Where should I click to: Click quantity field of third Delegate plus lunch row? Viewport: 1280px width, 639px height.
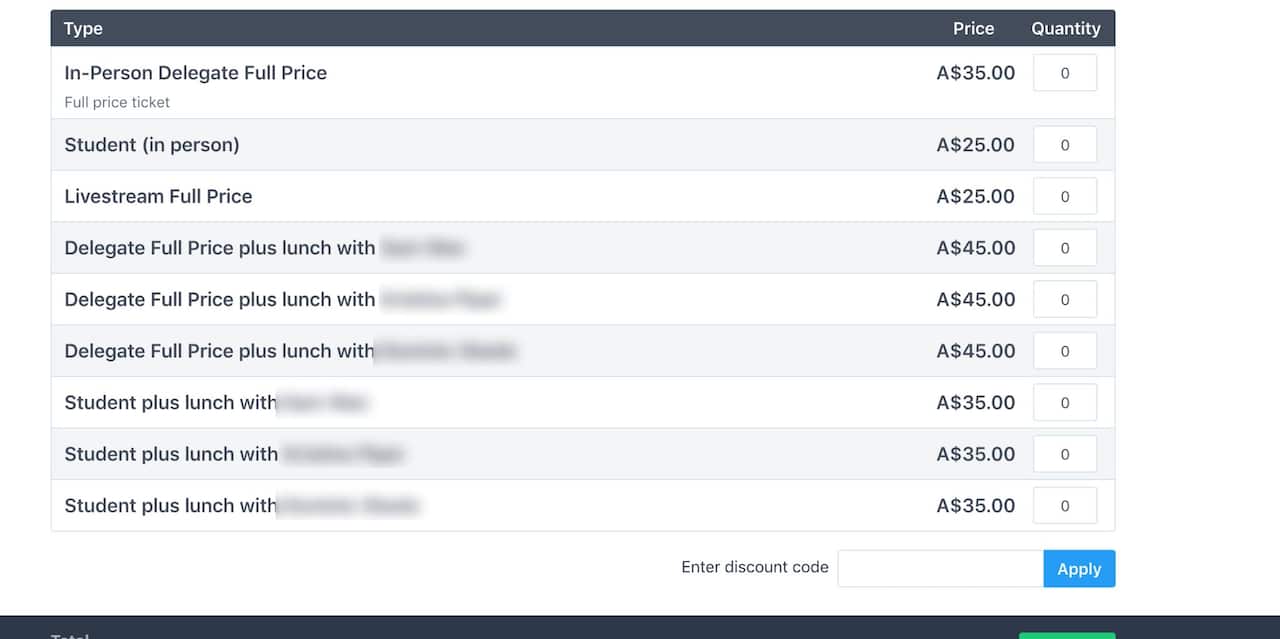tap(1064, 351)
